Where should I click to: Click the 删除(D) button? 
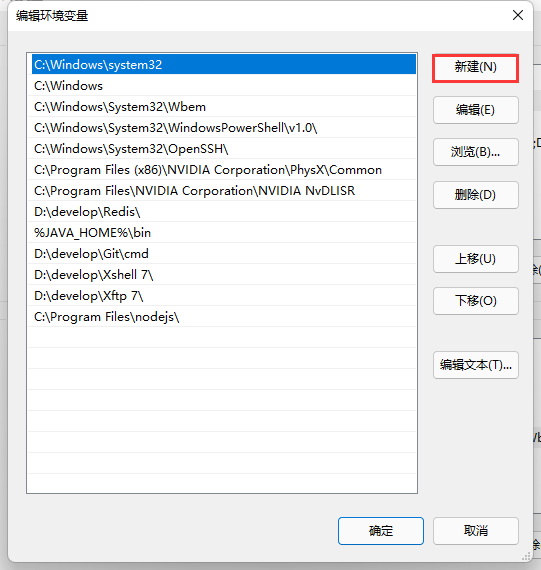[x=476, y=195]
